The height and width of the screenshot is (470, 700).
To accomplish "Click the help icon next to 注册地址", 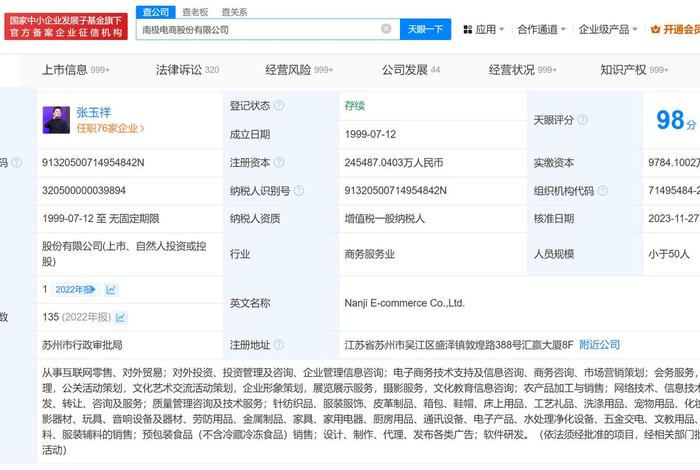I will pyautogui.click(x=279, y=345).
